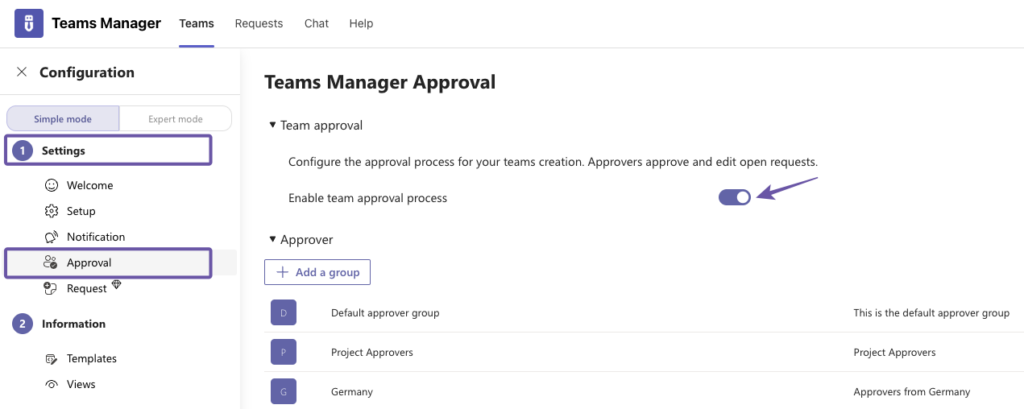Image resolution: width=1024 pixels, height=409 pixels.
Task: Open the Teams tab
Action: tap(197, 24)
